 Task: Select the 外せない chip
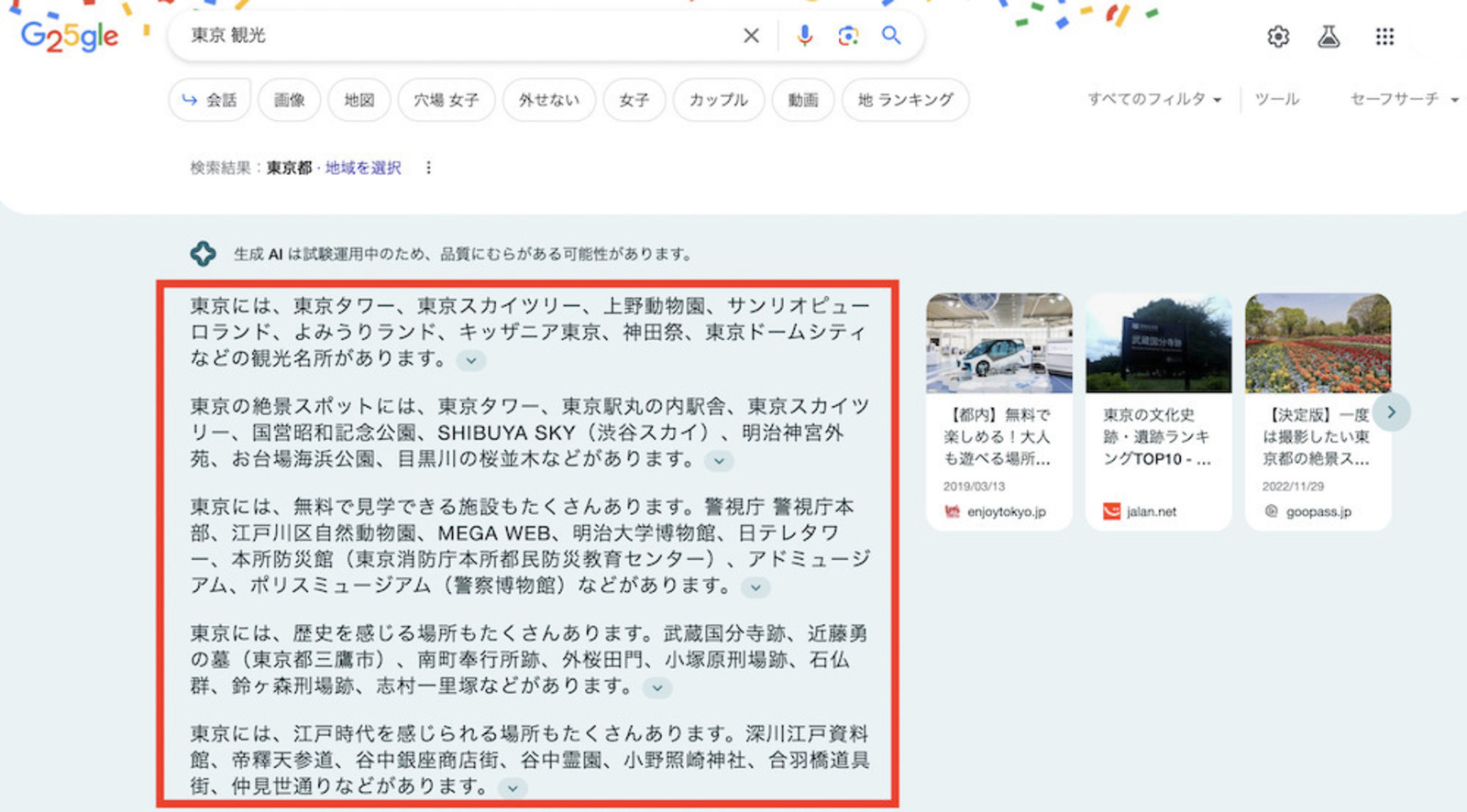click(549, 100)
